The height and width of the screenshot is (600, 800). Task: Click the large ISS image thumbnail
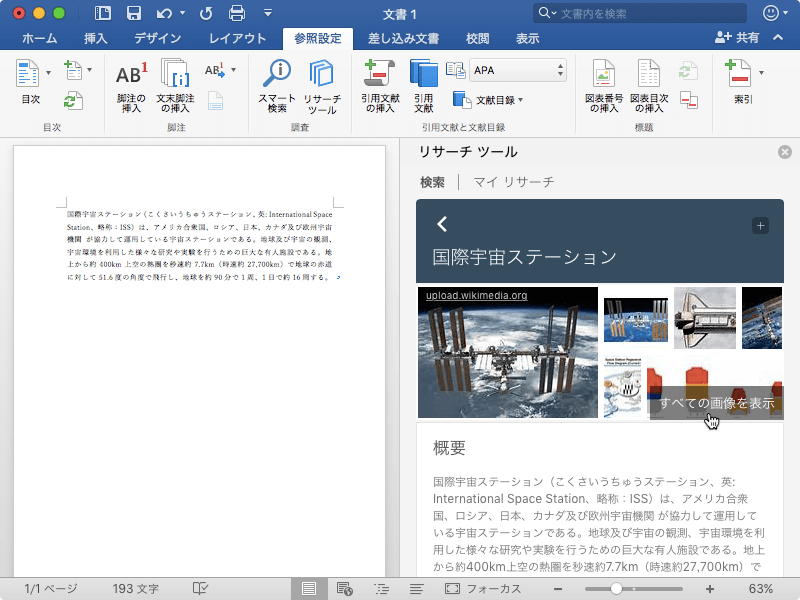pyautogui.click(x=508, y=353)
